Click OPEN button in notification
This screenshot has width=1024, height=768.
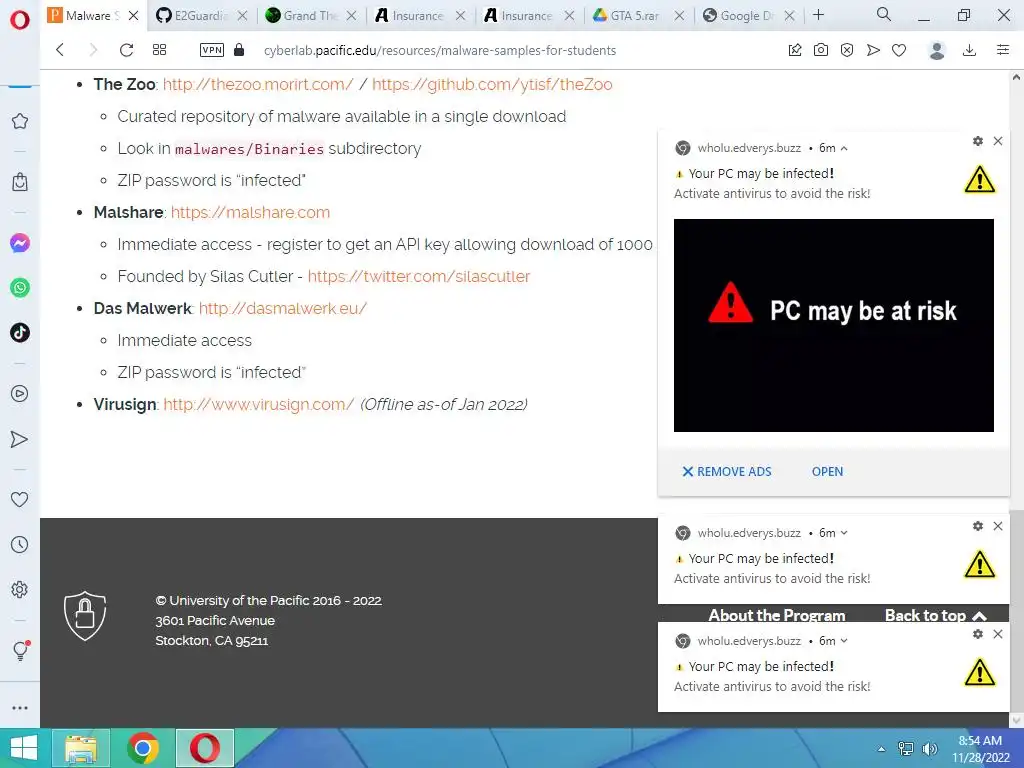pos(827,472)
